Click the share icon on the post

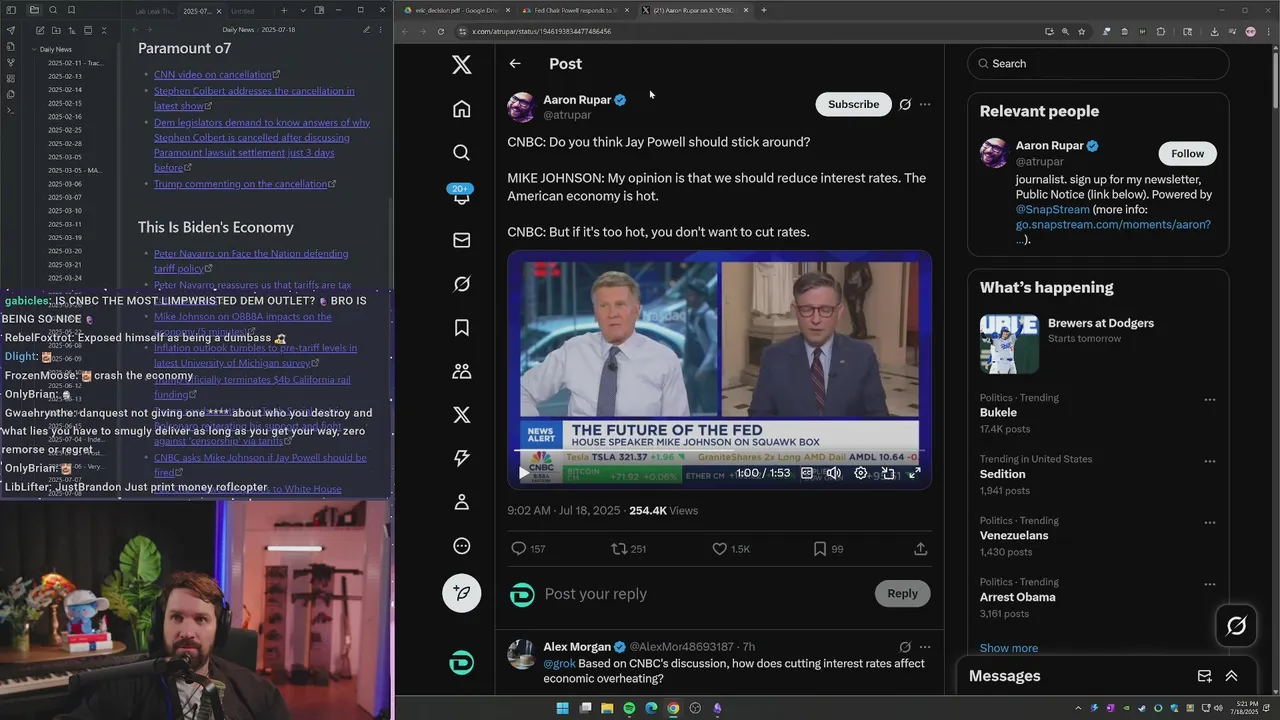[920, 549]
